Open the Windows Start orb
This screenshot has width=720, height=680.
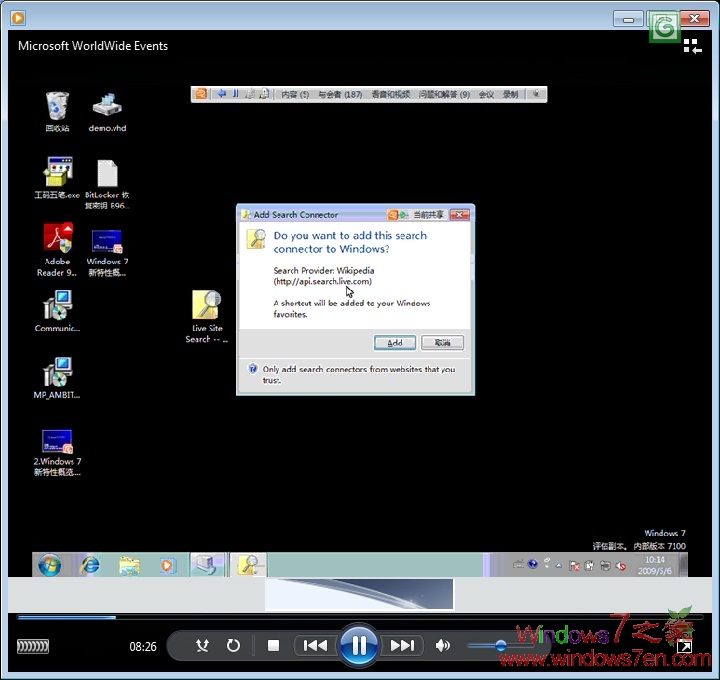click(x=50, y=565)
